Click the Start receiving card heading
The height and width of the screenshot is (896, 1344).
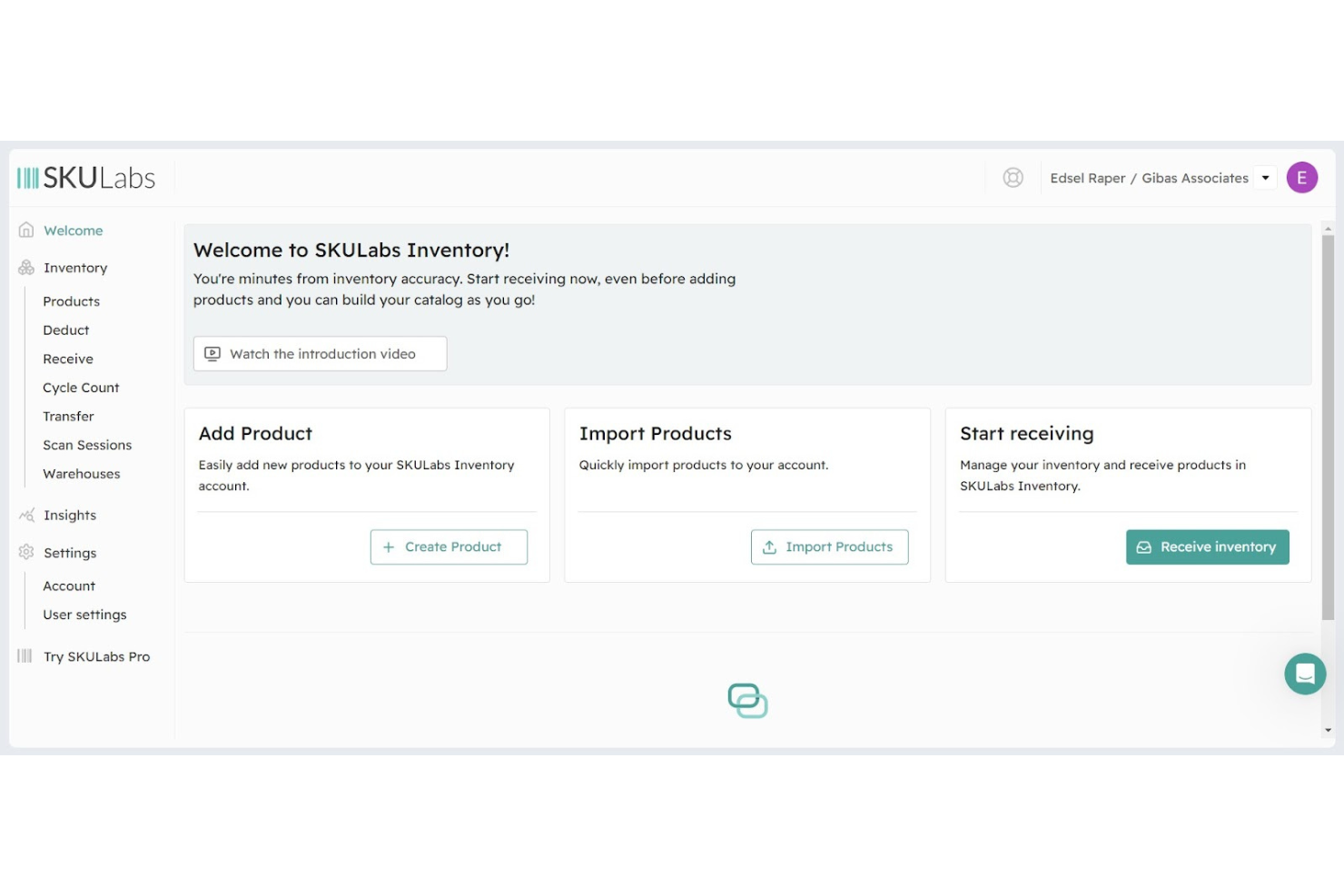click(1026, 434)
